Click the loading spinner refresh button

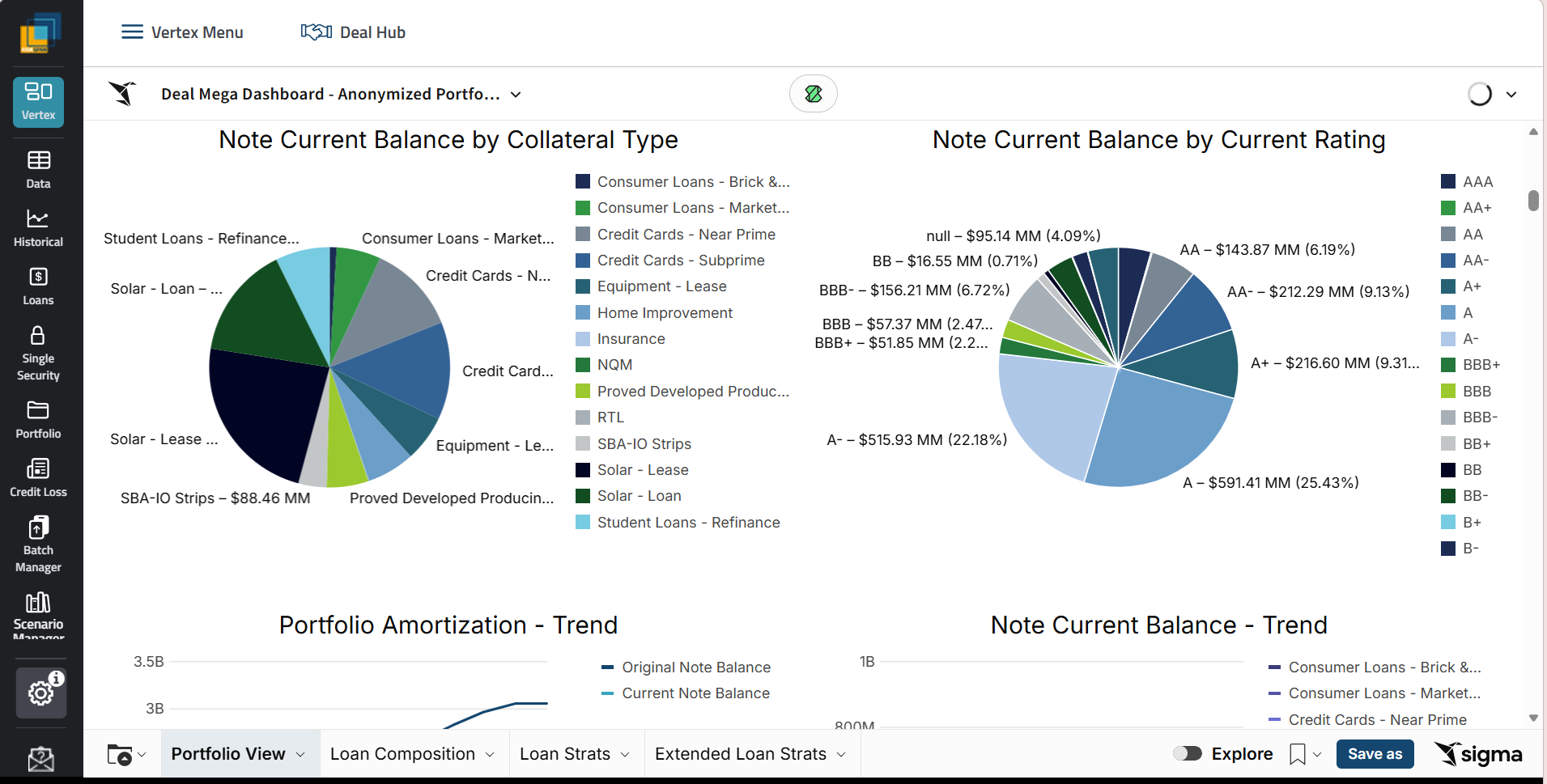[x=1480, y=95]
